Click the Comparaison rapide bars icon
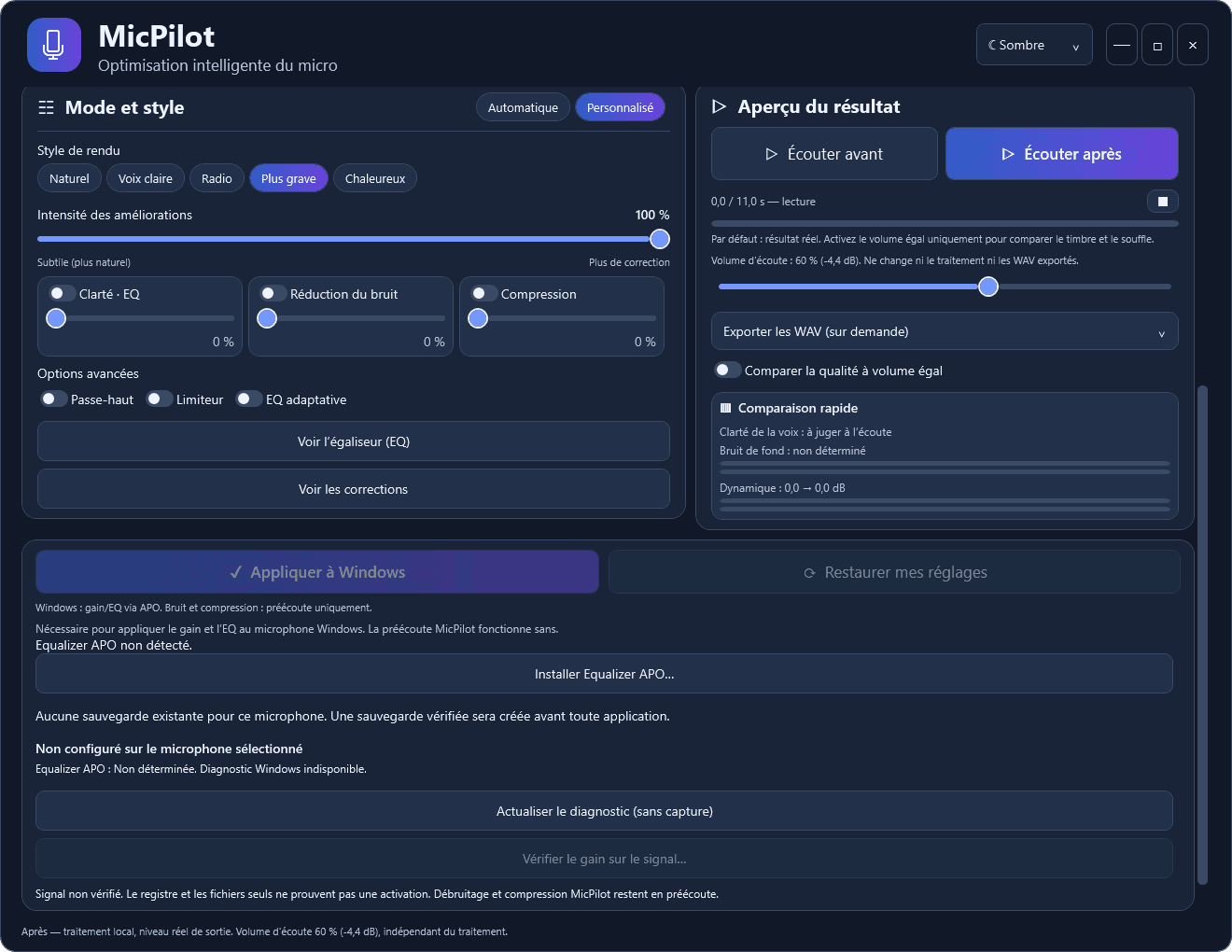 pos(726,408)
